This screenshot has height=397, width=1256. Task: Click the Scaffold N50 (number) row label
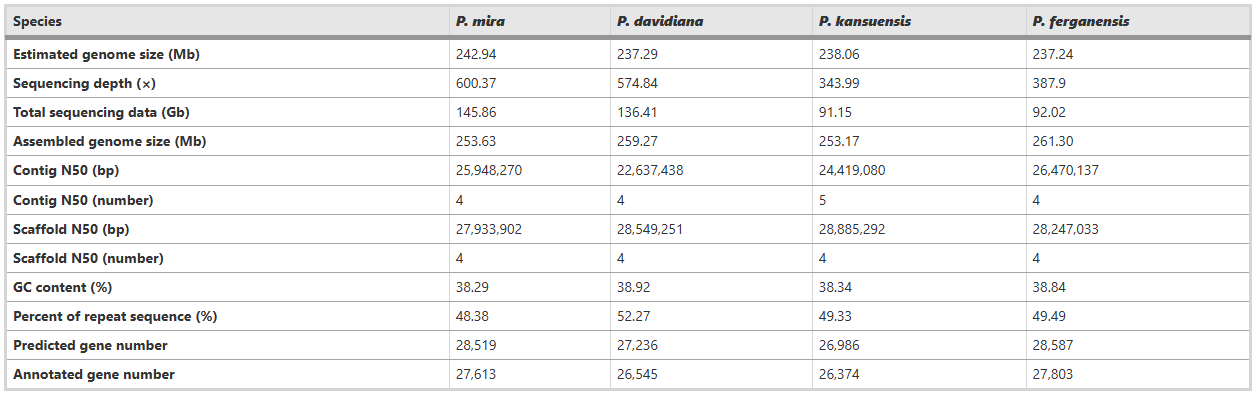88,258
